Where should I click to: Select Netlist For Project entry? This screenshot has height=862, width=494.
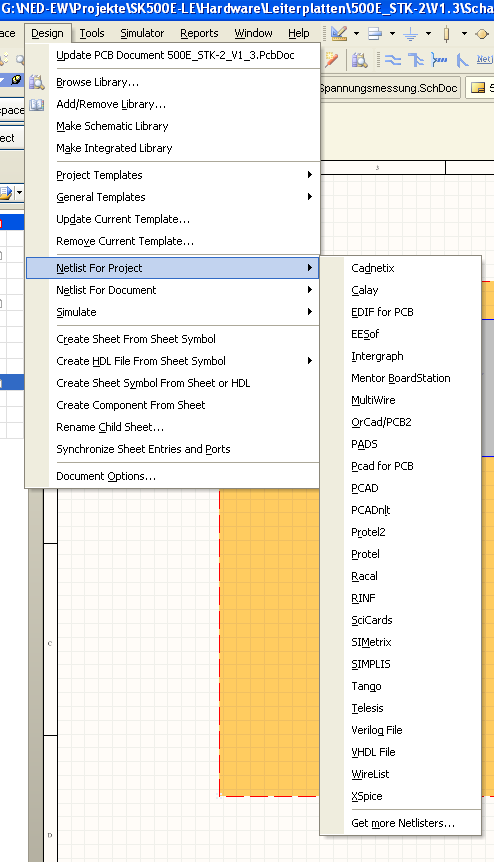tap(173, 268)
